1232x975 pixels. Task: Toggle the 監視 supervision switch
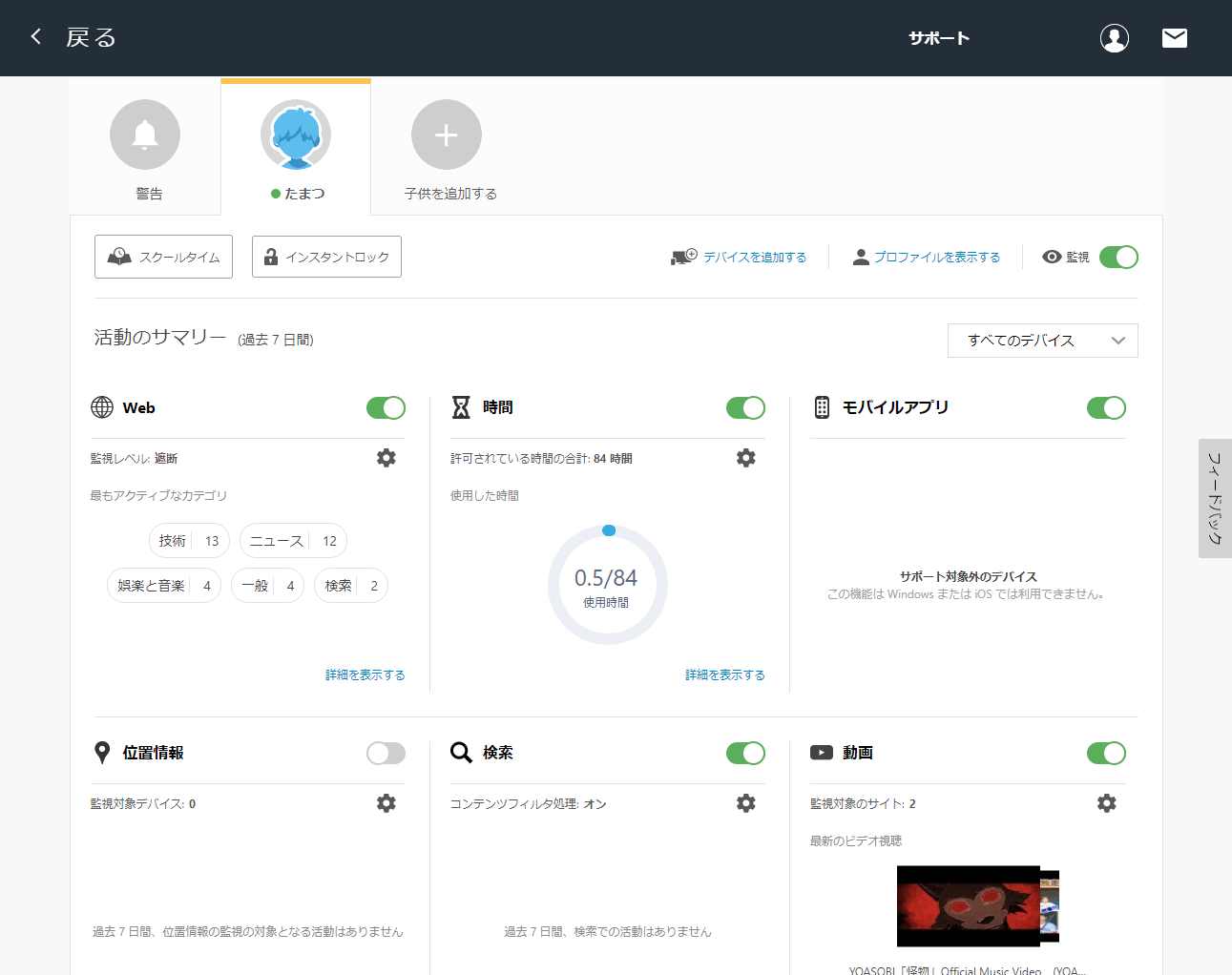pyautogui.click(x=1118, y=257)
